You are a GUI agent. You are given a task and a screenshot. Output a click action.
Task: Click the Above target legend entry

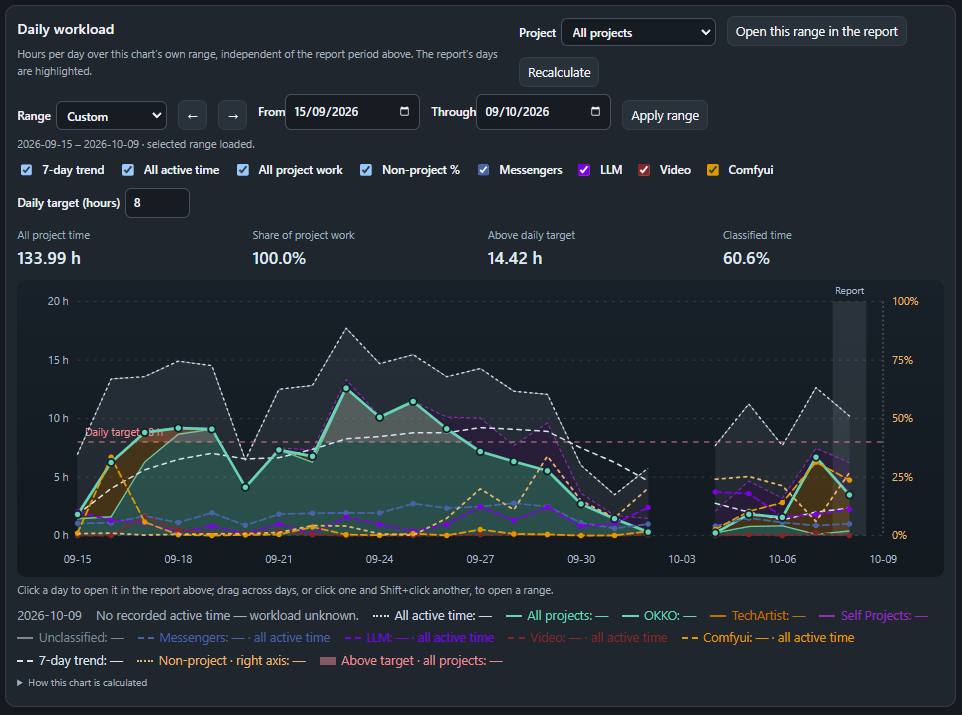pos(412,660)
